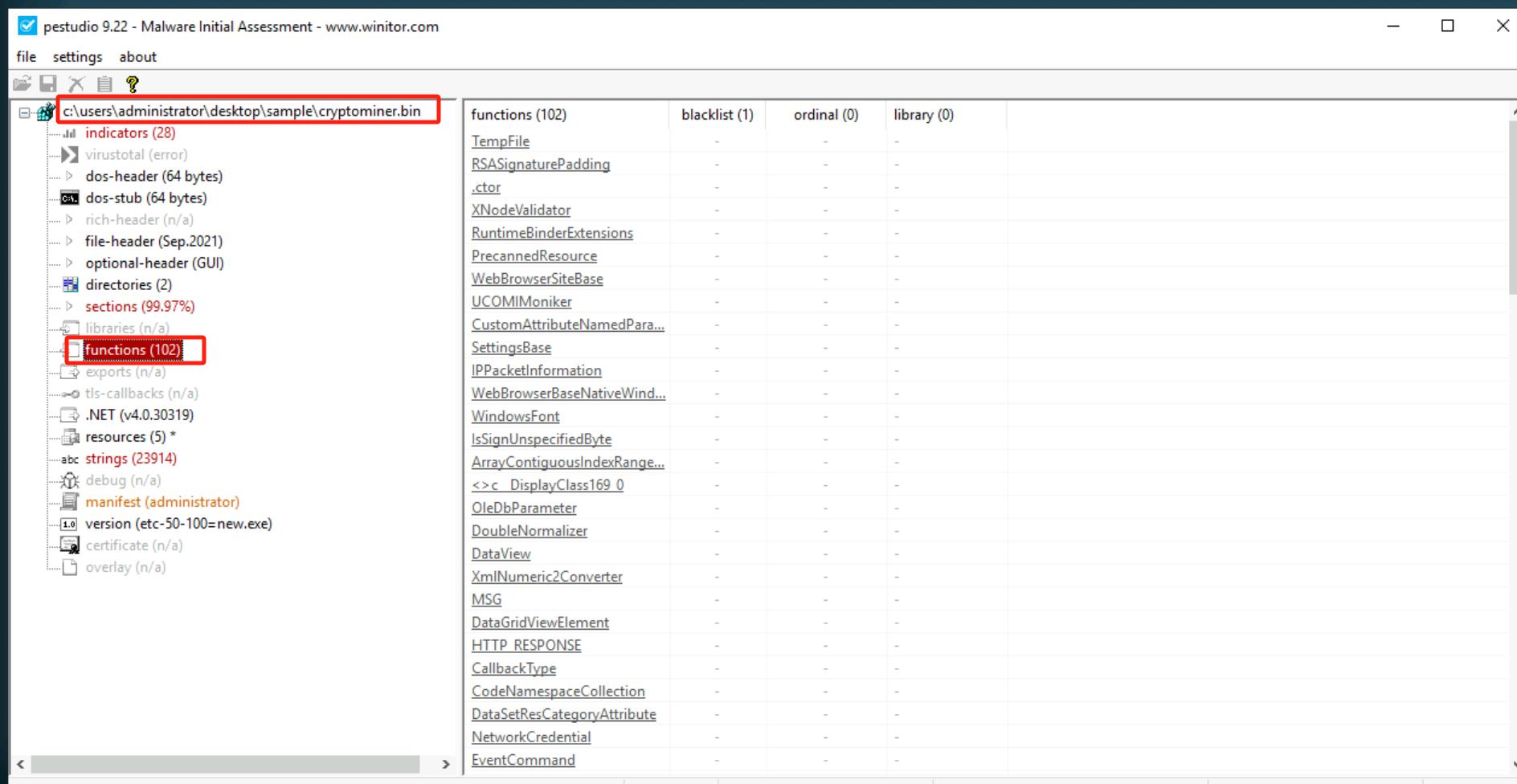Sort by the functions (102) column header
This screenshot has height=784, width=1517.
pos(566,115)
